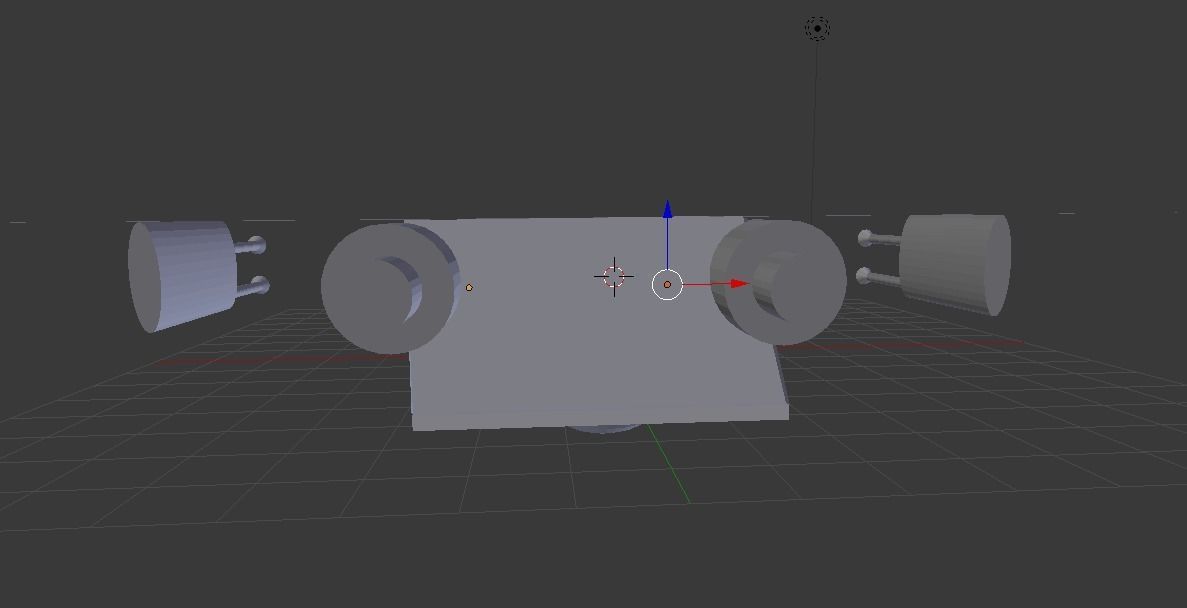Select the upper prong of right plug
The image size is (1187, 608).
coord(878,239)
